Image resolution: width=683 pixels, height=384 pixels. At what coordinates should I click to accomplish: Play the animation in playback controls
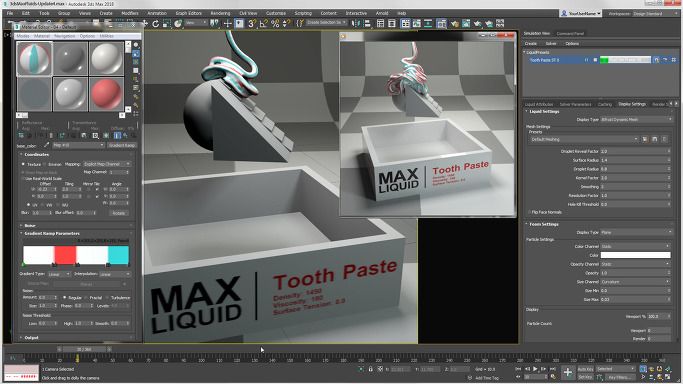click(x=535, y=369)
